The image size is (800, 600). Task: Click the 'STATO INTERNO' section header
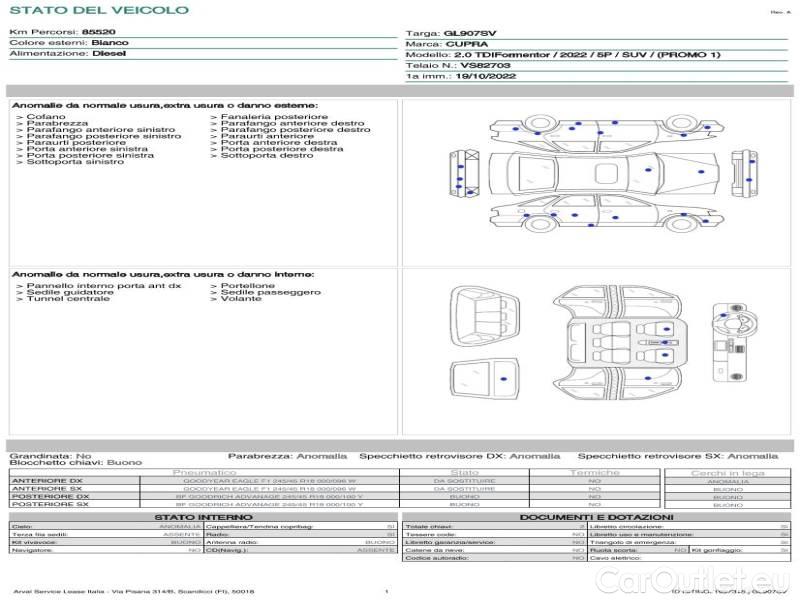click(203, 517)
